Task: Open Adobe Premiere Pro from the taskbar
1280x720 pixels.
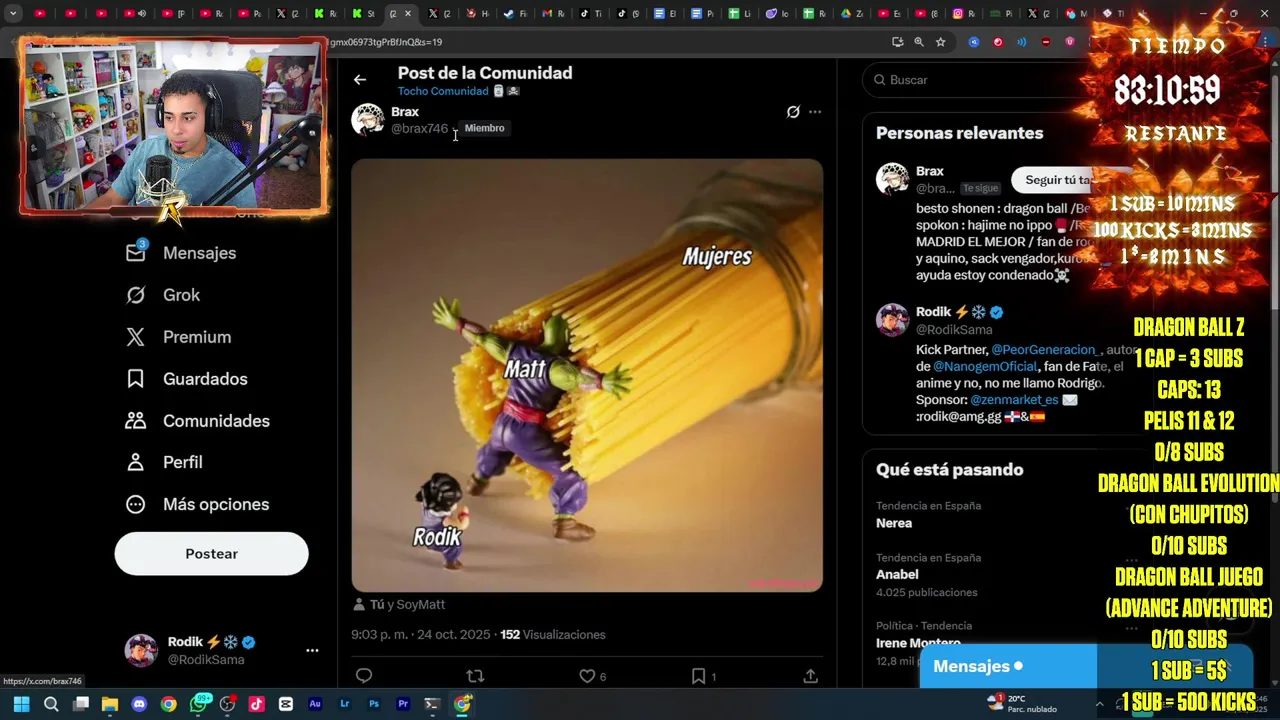Action: [x=403, y=704]
